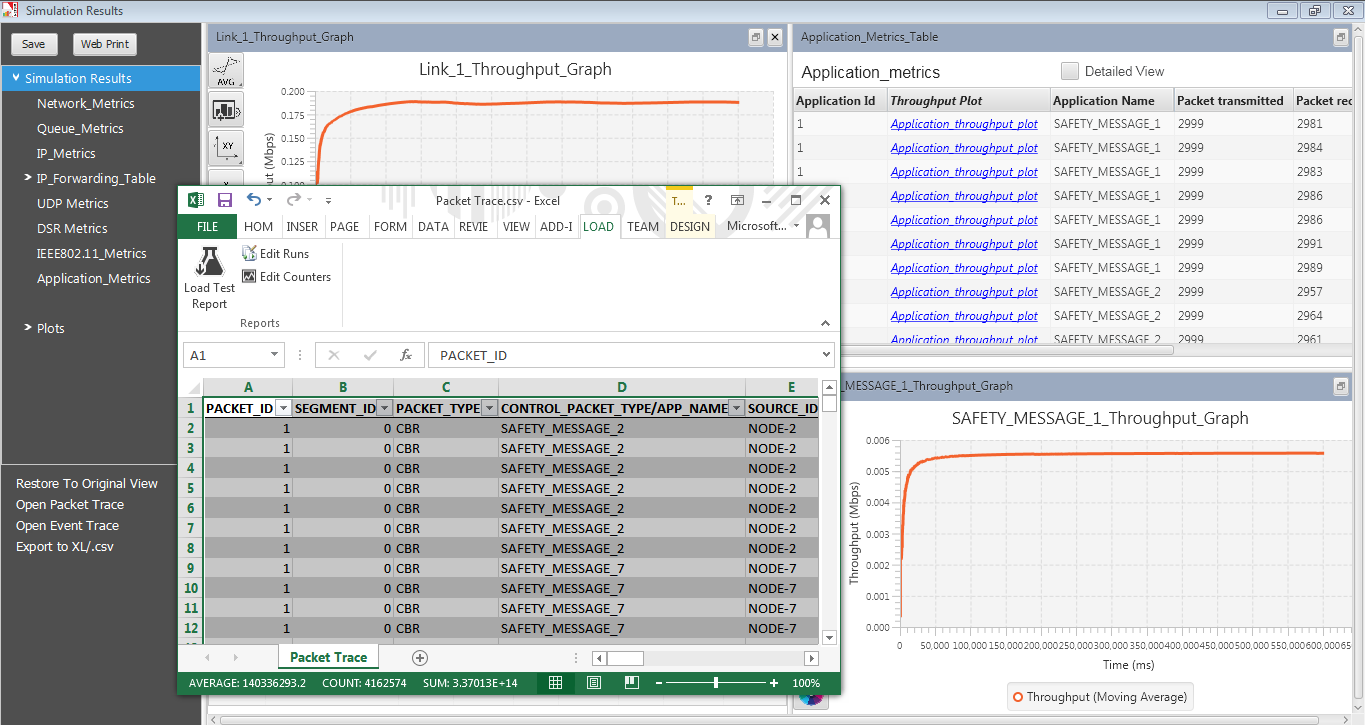Open the SEGMENT_ID filter dropdown
Viewport: 1365px width, 725px height.
click(384, 408)
